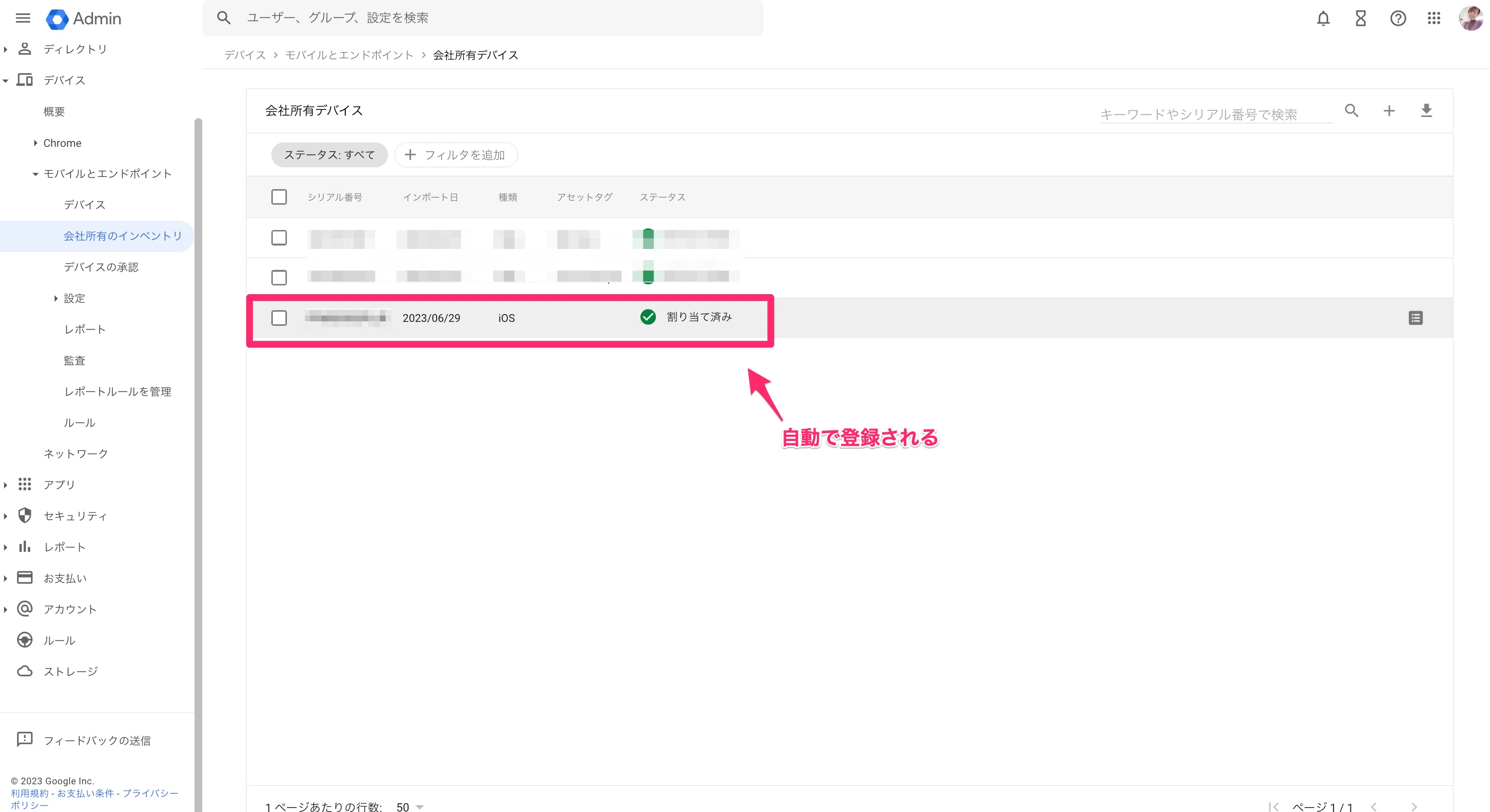Go to the first page of results
This screenshot has width=1490, height=812.
(1273, 806)
